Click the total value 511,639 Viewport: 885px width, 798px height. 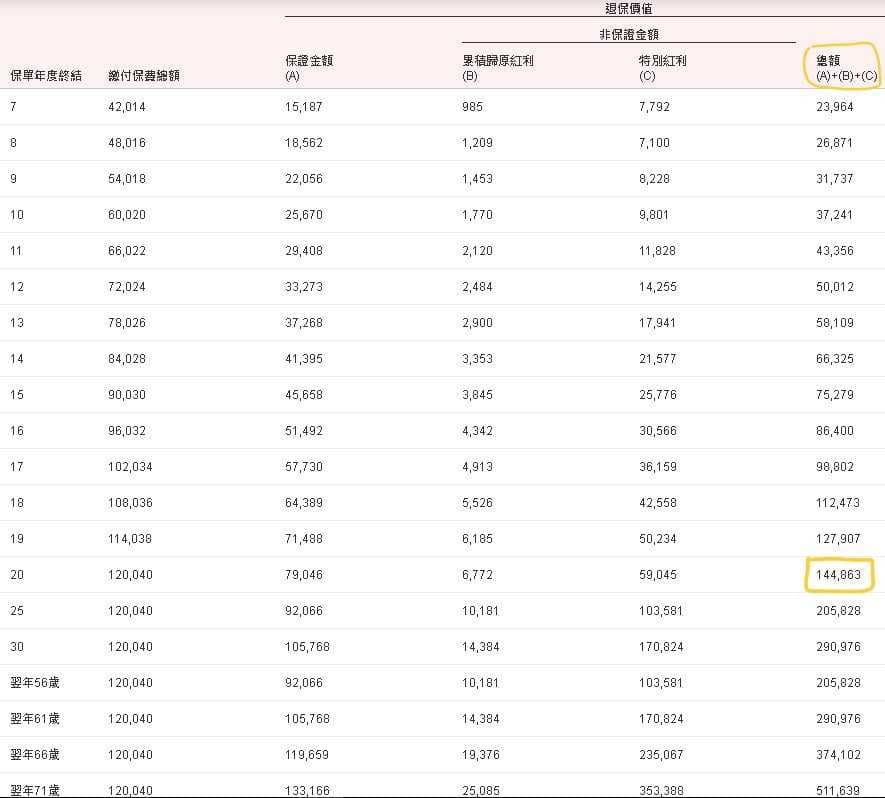[x=838, y=790]
